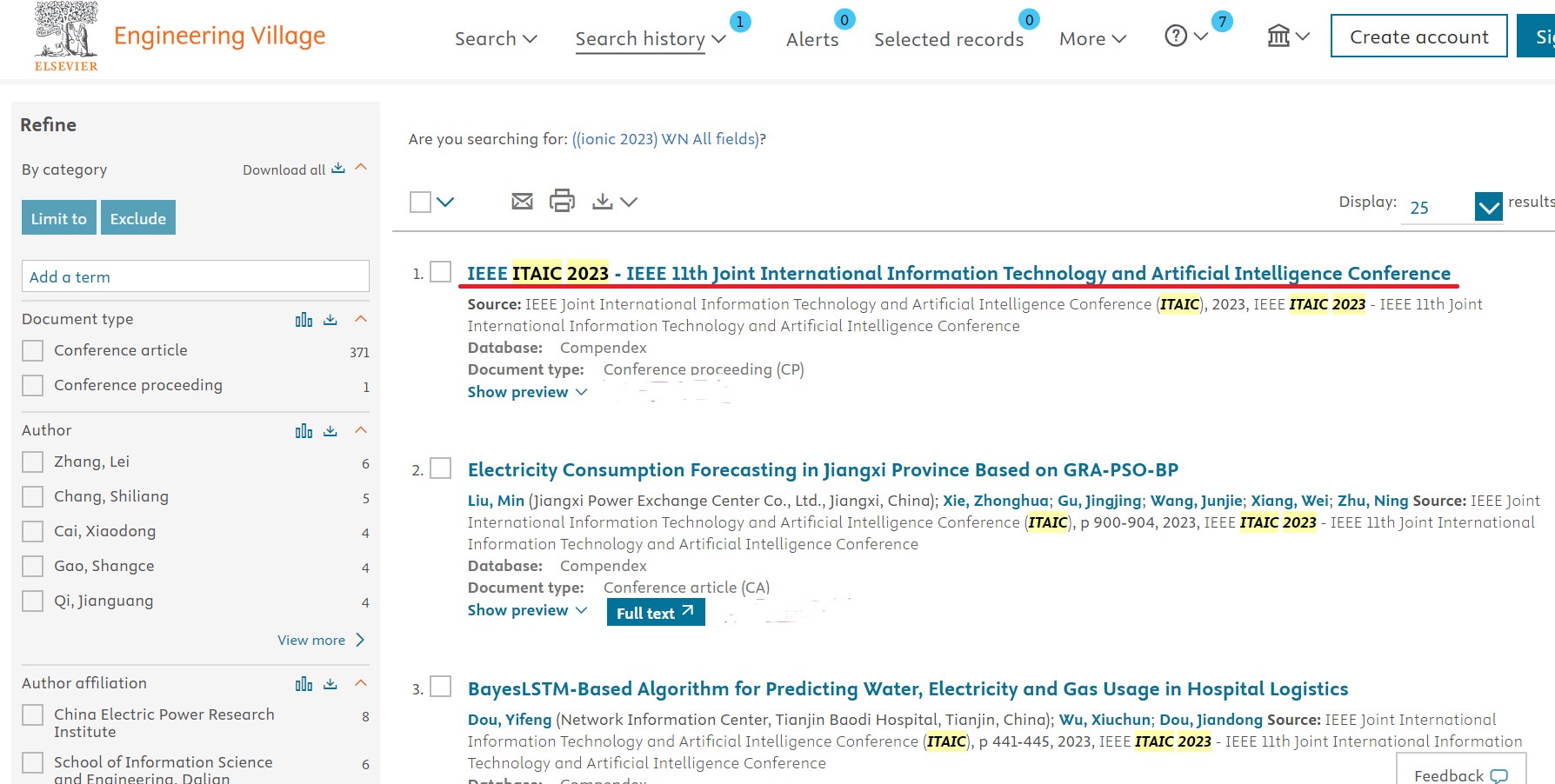Open the Document type bar chart icon
This screenshot has width=1555, height=784.
coord(304,320)
